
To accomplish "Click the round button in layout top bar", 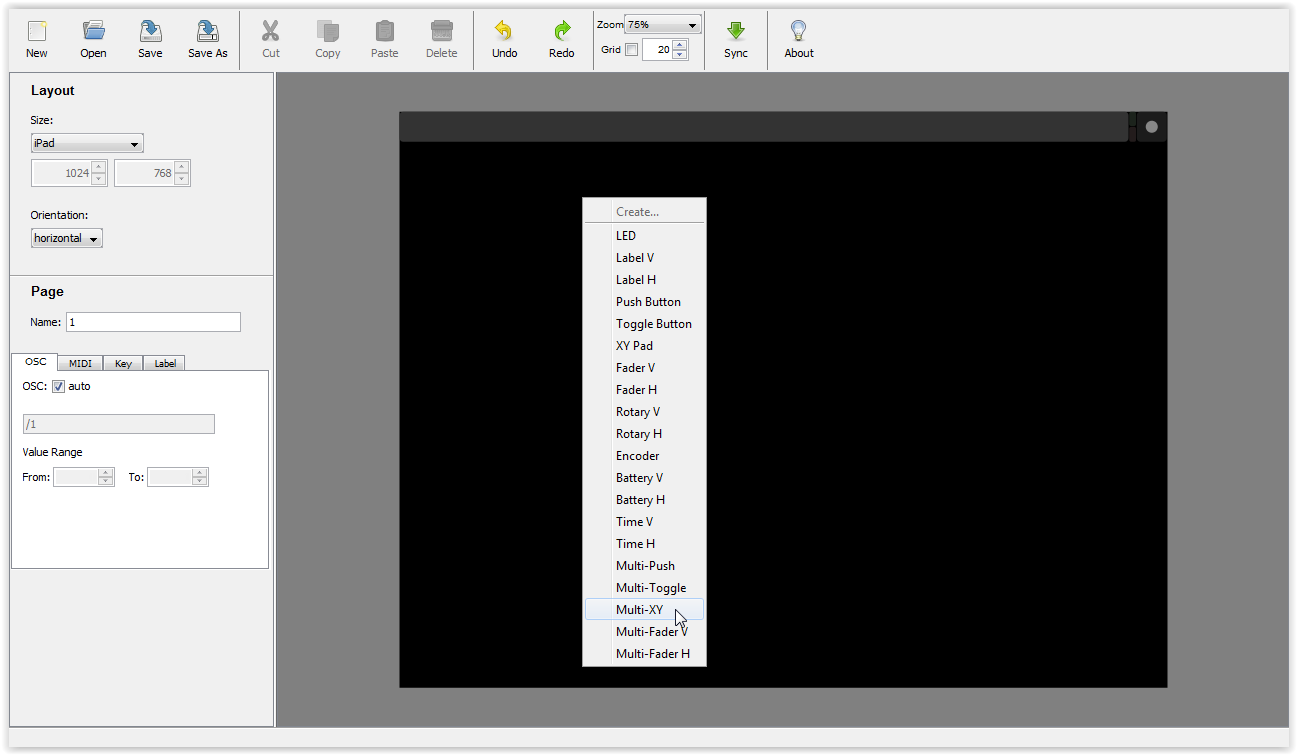I will [1152, 127].
